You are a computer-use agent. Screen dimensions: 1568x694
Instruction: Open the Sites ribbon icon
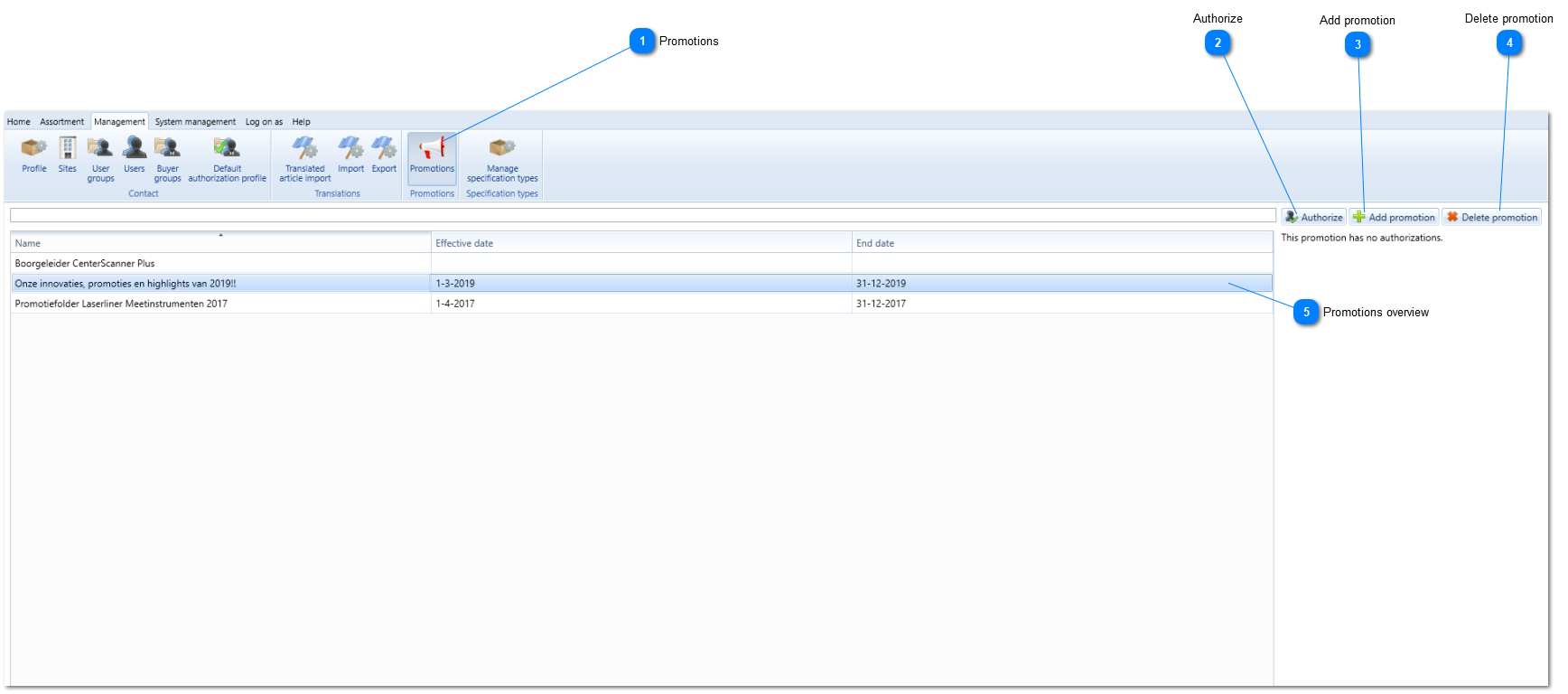(68, 155)
